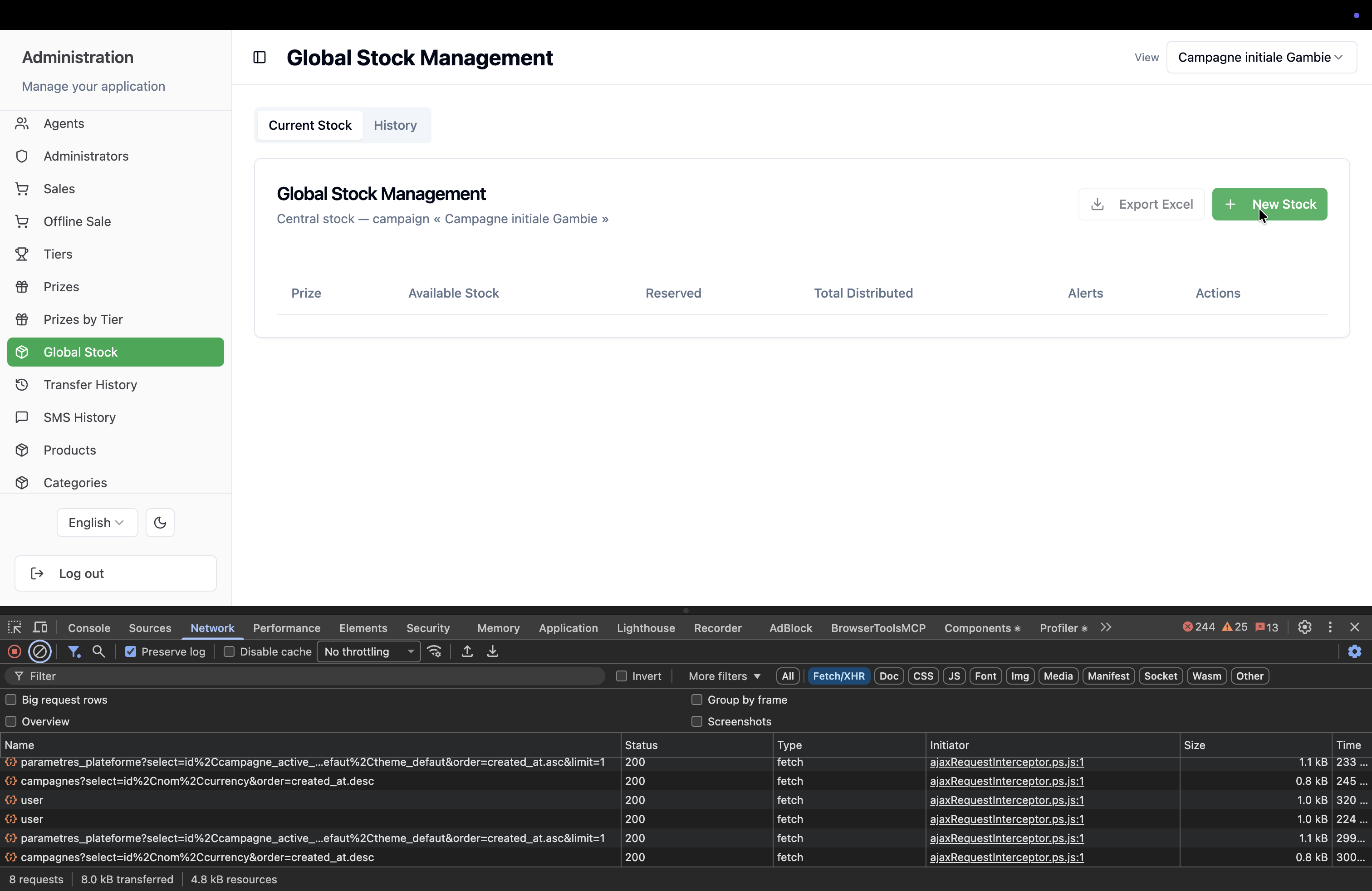Image resolution: width=1372 pixels, height=891 pixels.
Task: Switch to Current Stock tab
Action: pos(310,125)
